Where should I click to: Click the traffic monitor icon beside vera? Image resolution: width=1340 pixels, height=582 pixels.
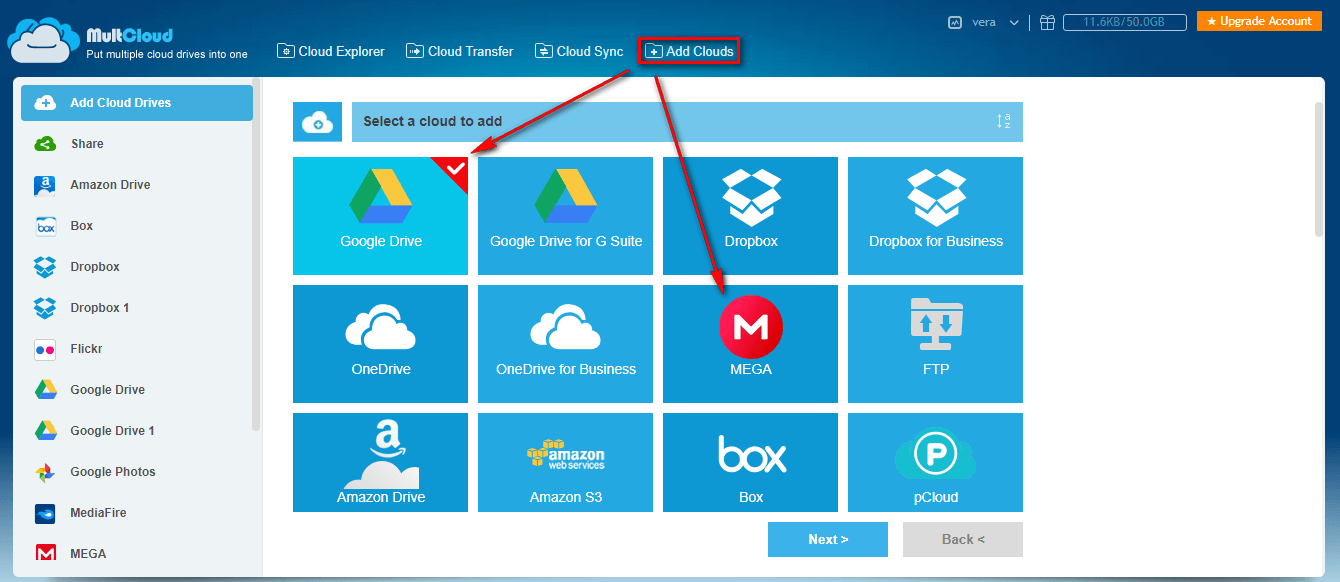coord(955,22)
